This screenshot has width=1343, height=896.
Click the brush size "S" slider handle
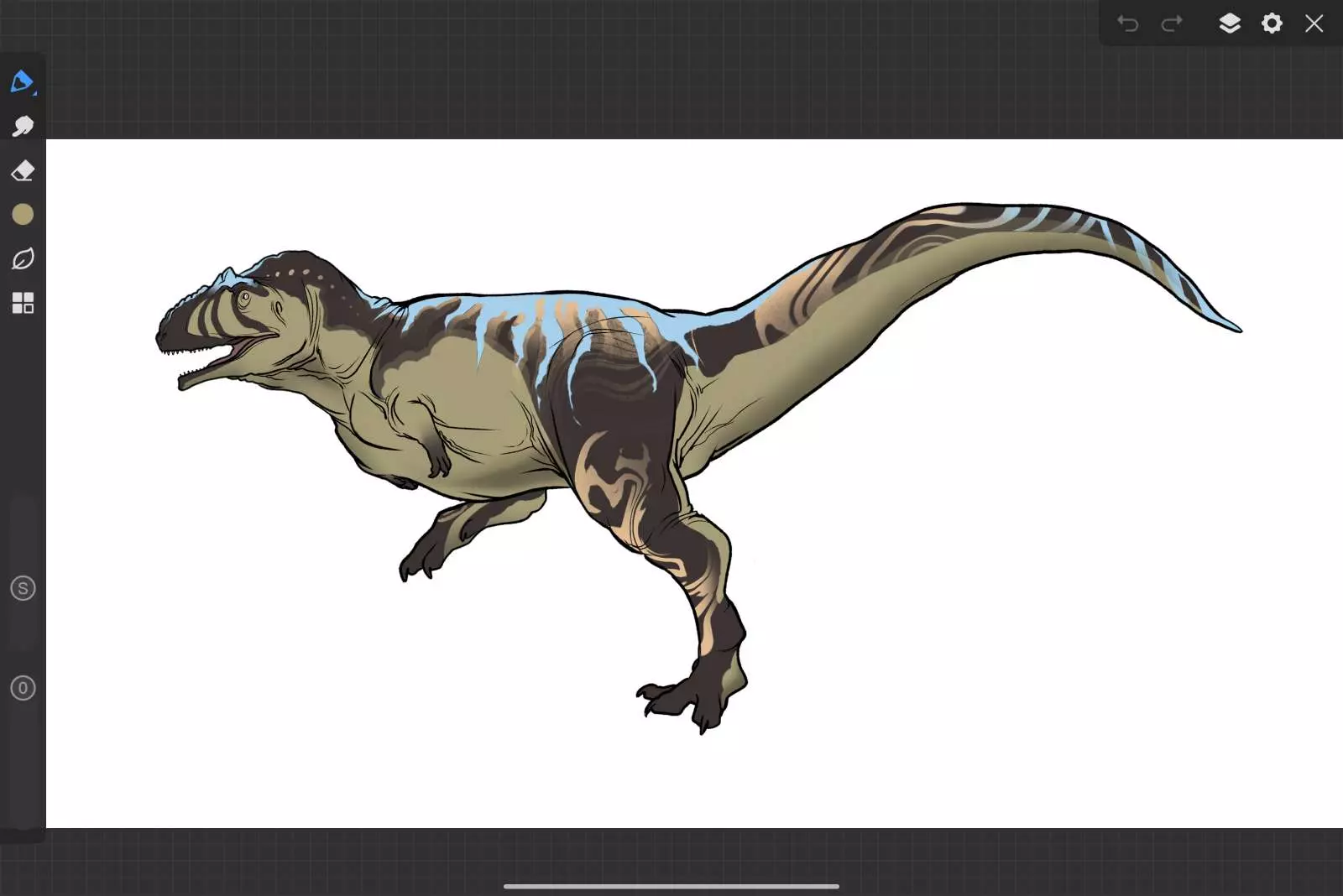click(23, 588)
